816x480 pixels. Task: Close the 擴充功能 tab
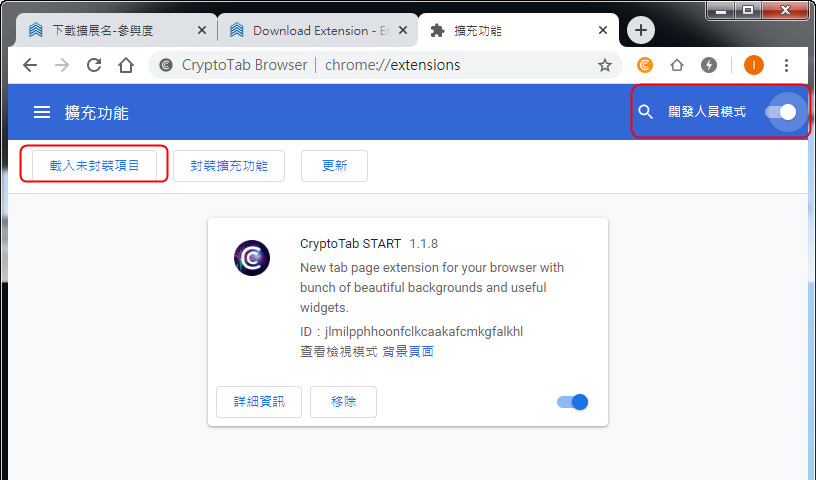click(x=603, y=31)
